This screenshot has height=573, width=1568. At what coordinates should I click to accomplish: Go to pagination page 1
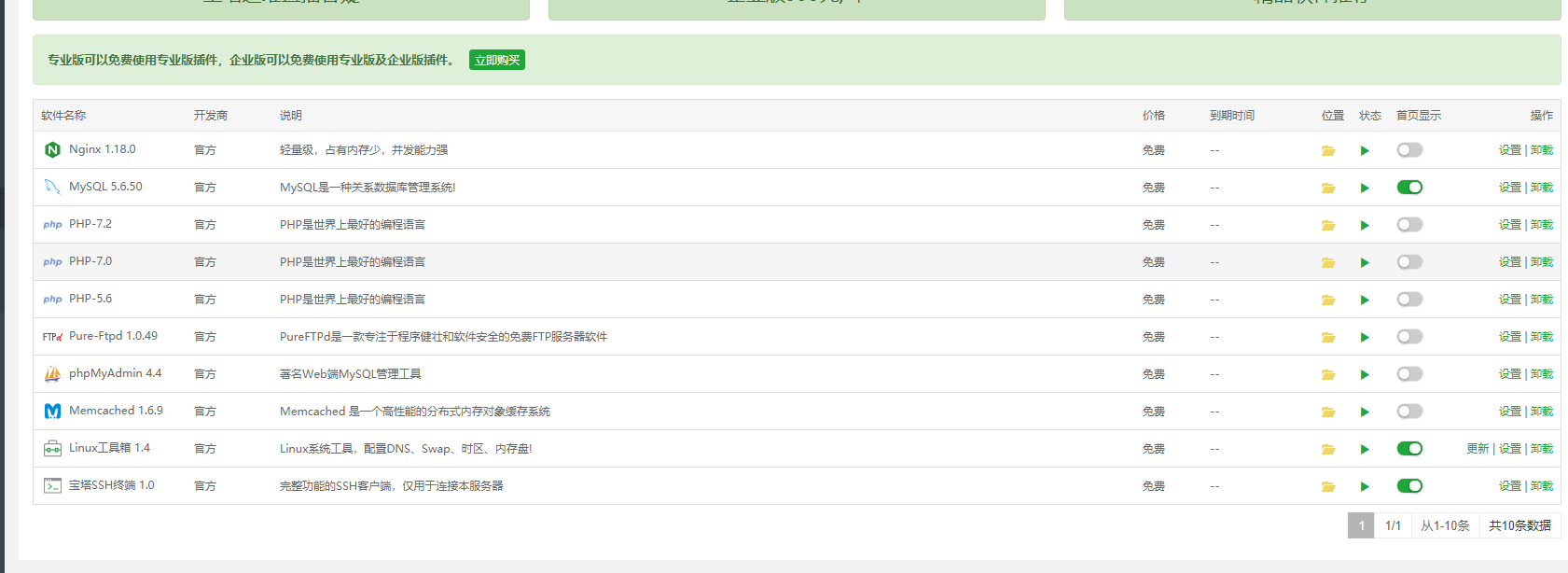[x=1362, y=525]
